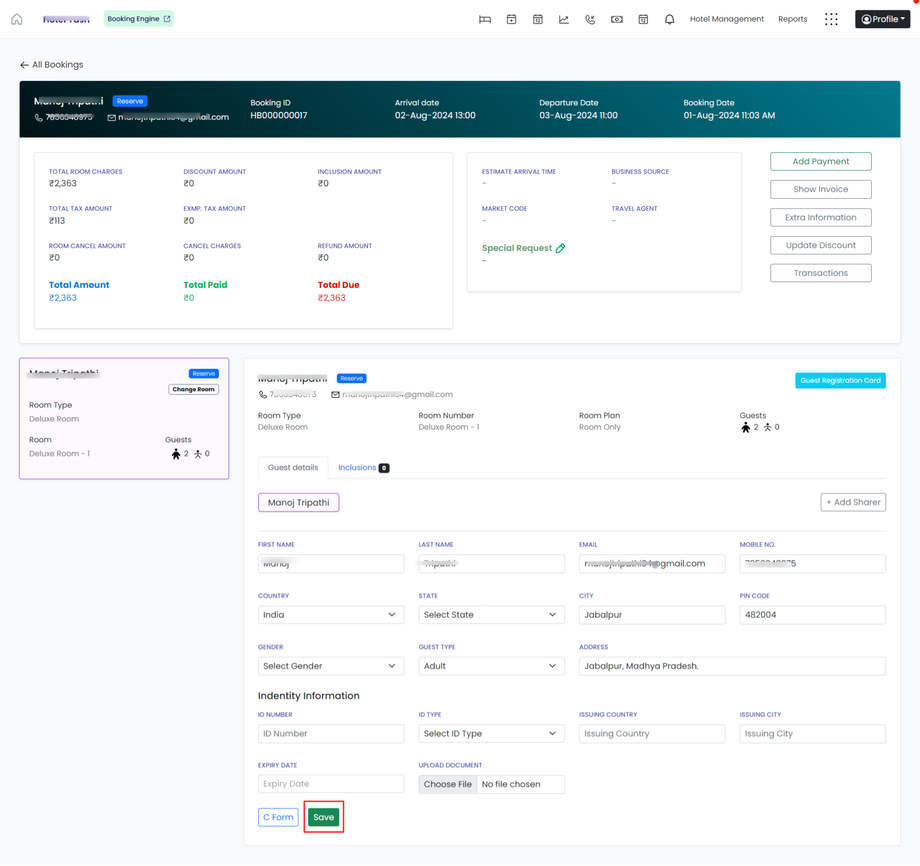
Task: Open Hotel Management menu
Action: pyautogui.click(x=726, y=19)
